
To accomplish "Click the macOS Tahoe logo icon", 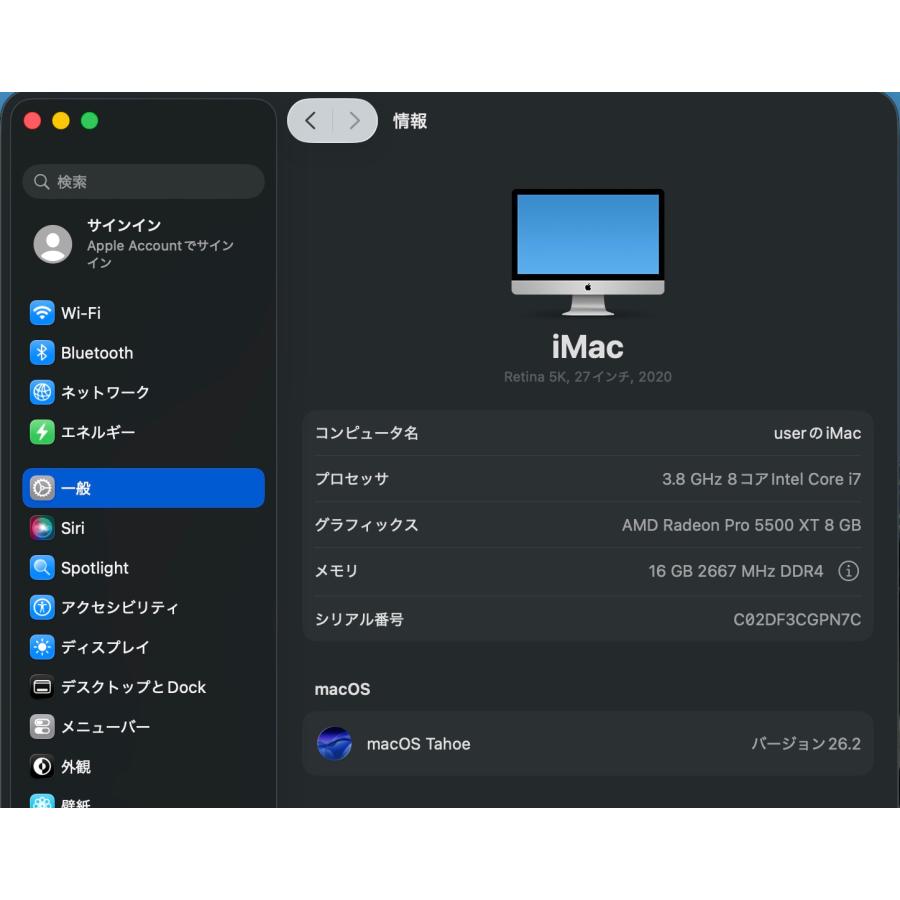I will click(x=334, y=743).
